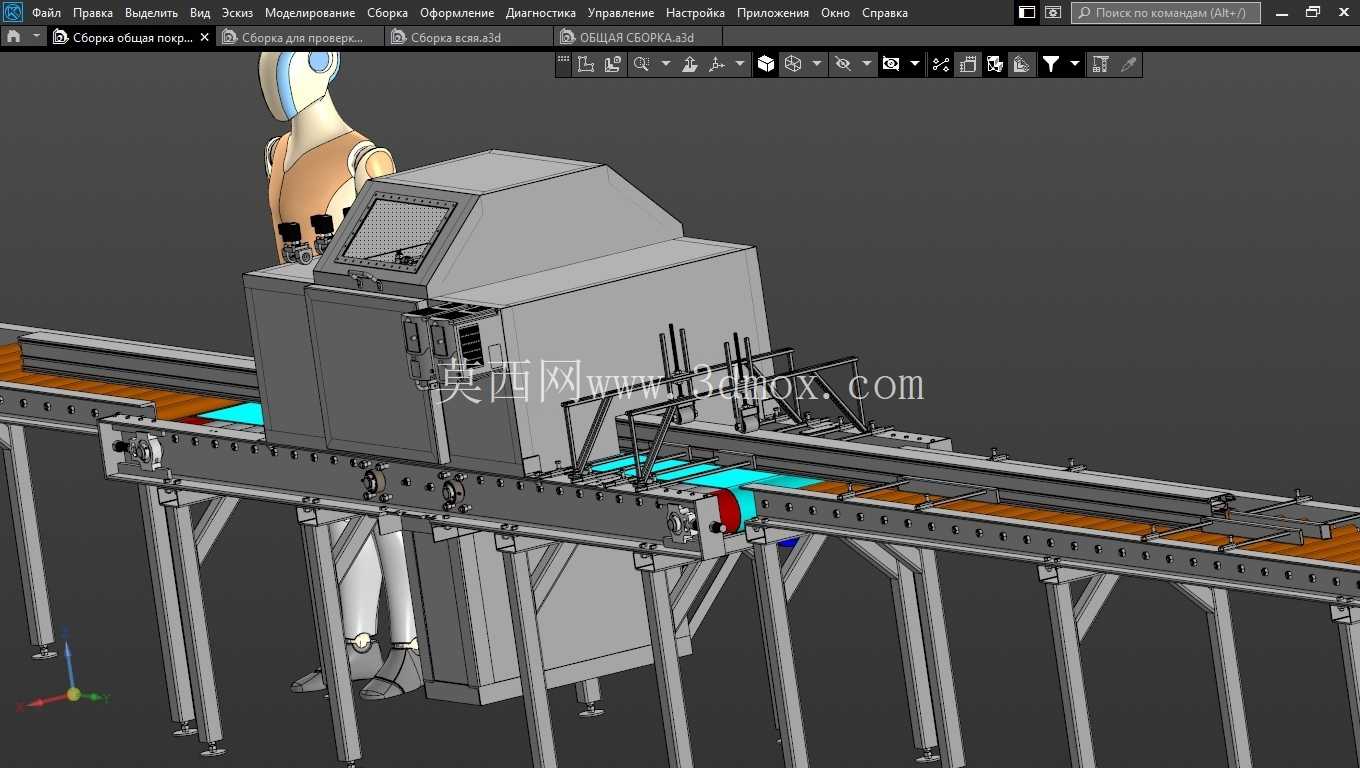Viewport: 1360px width, 768px height.
Task: Switch to Сборка всяя.a3d tab
Action: pos(468,37)
